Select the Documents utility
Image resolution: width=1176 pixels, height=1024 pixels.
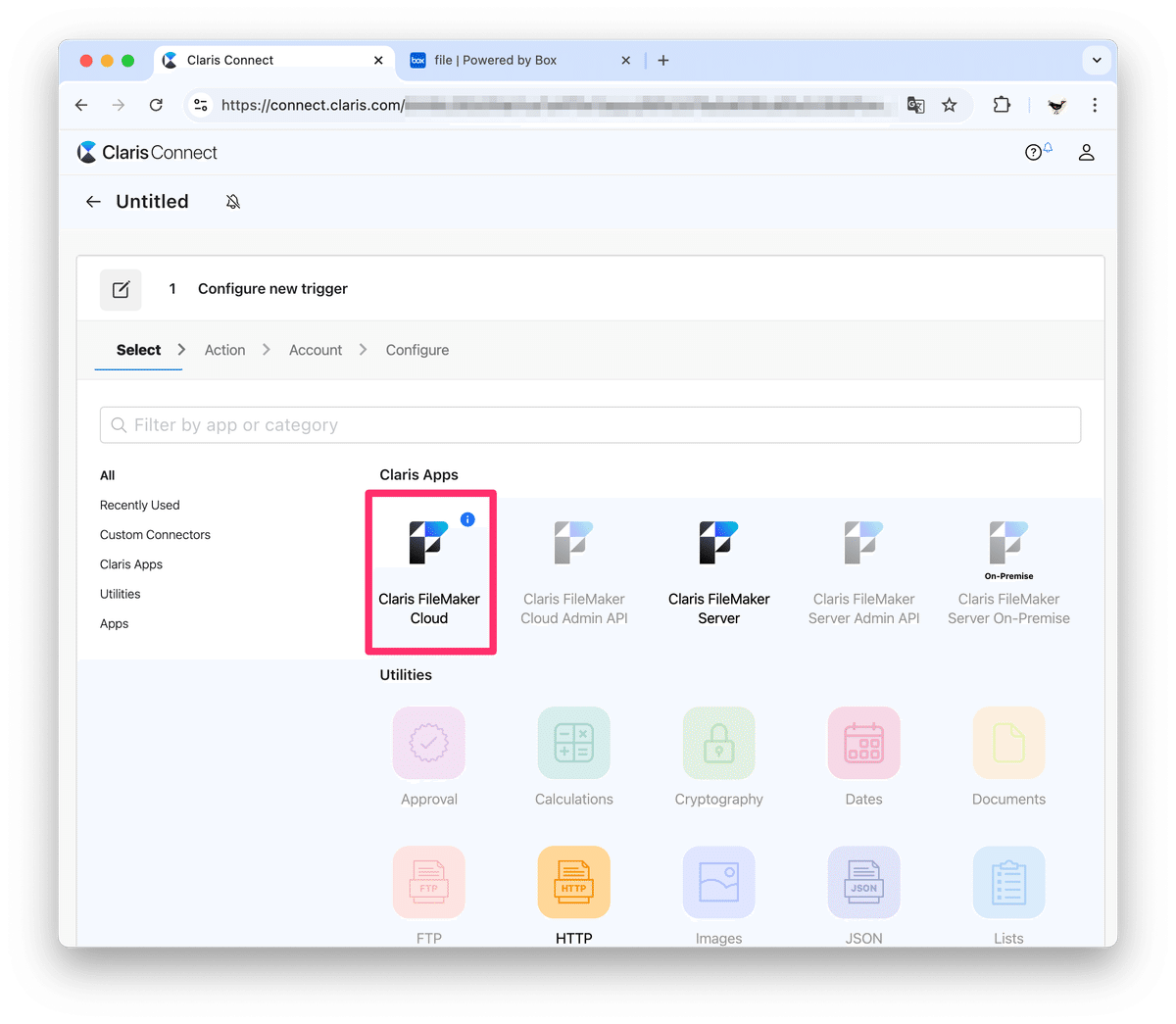click(x=1008, y=743)
